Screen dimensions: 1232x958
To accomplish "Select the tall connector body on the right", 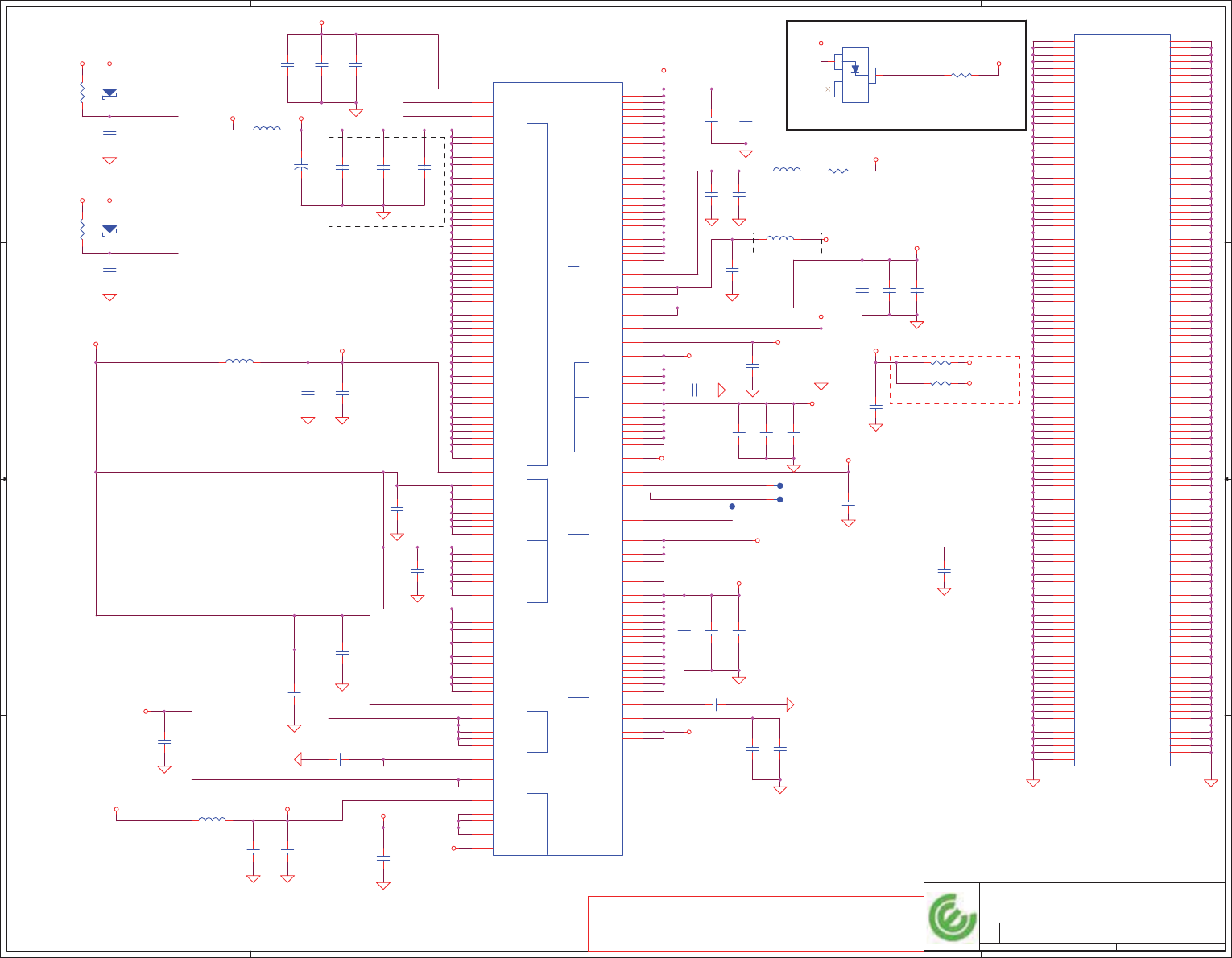I will pos(1122,400).
